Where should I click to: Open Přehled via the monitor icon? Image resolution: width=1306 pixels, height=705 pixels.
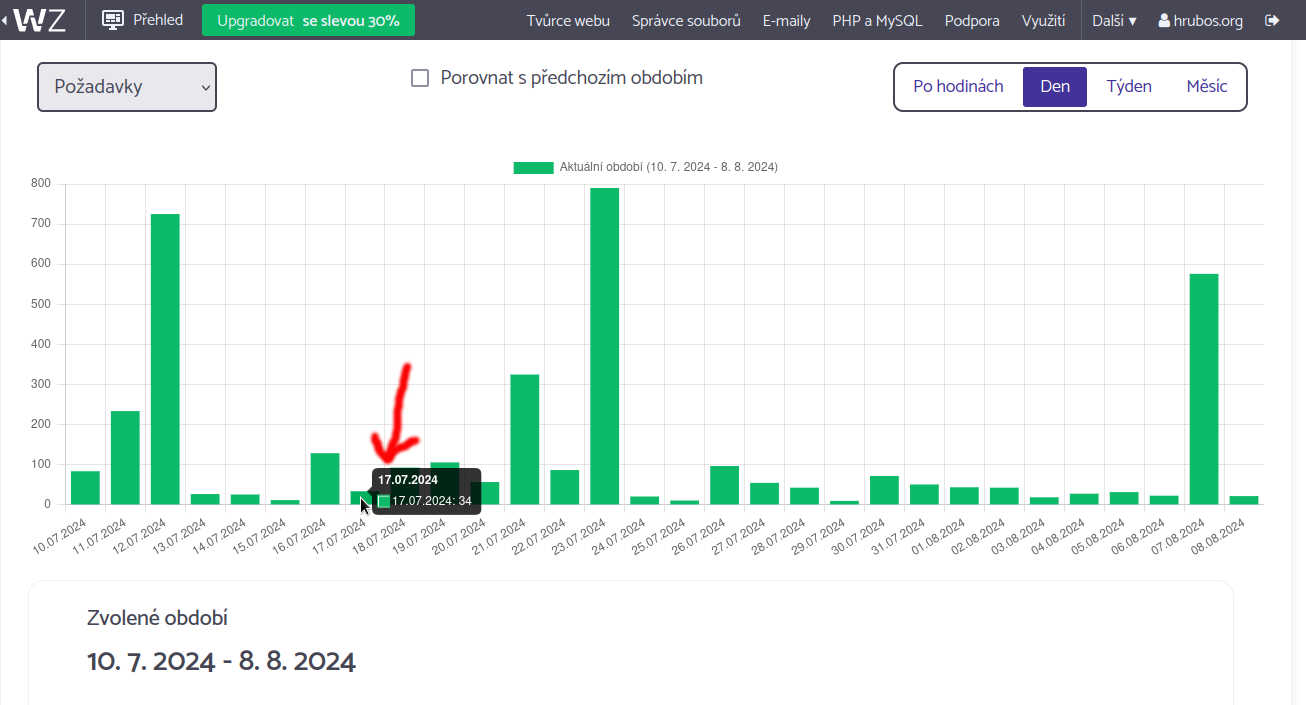click(x=113, y=20)
